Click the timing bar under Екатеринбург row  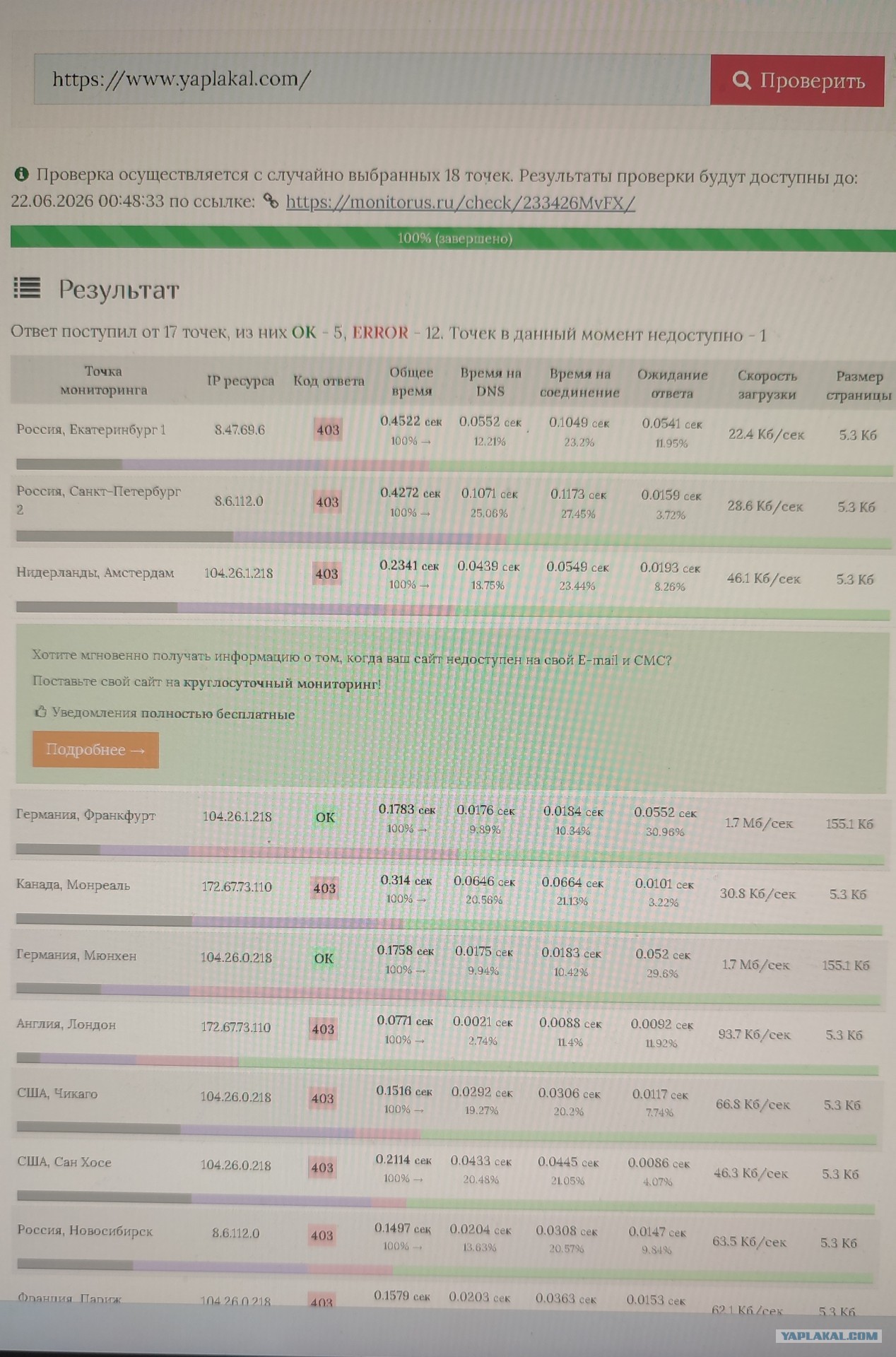click(453, 466)
